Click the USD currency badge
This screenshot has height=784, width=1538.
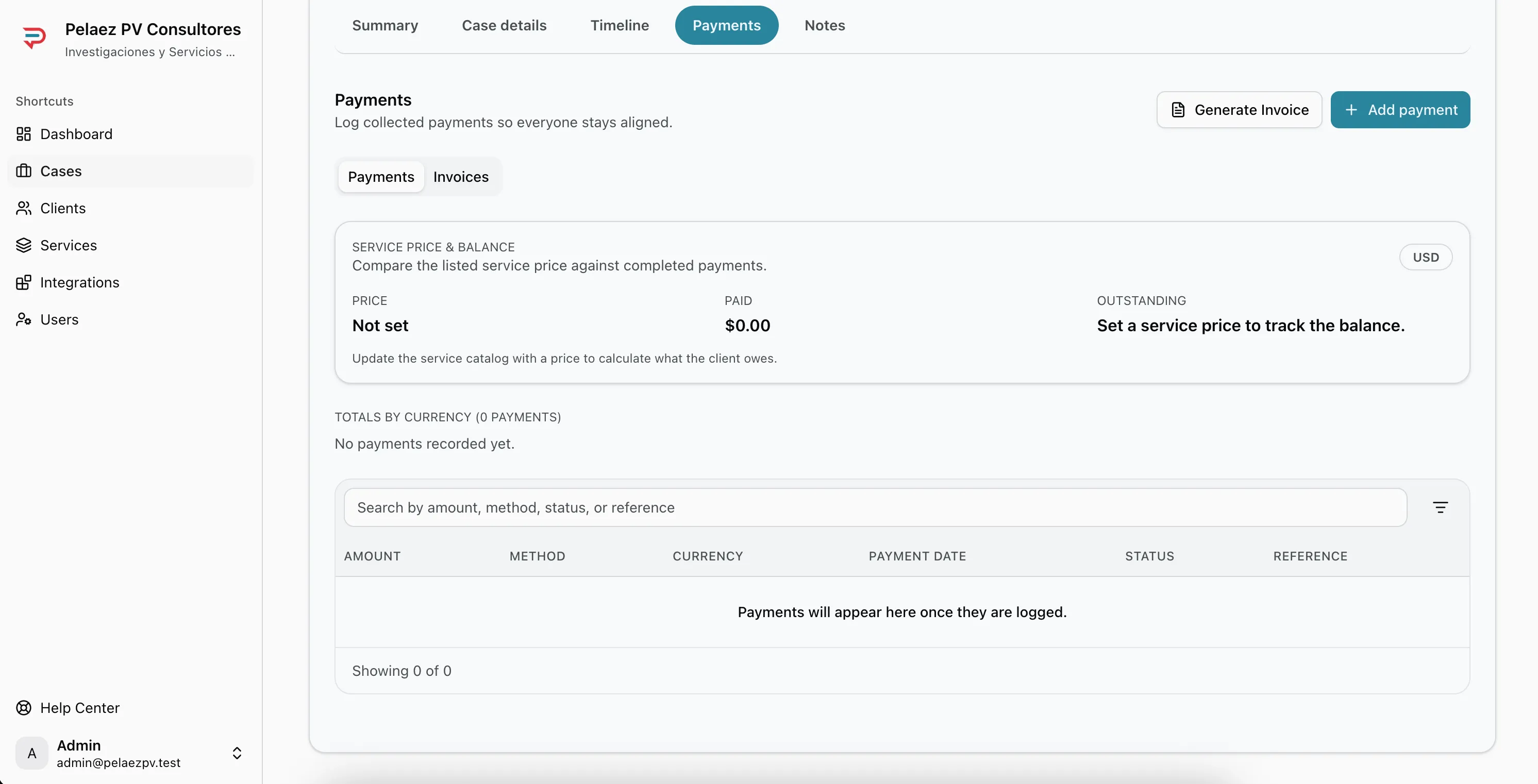1426,257
